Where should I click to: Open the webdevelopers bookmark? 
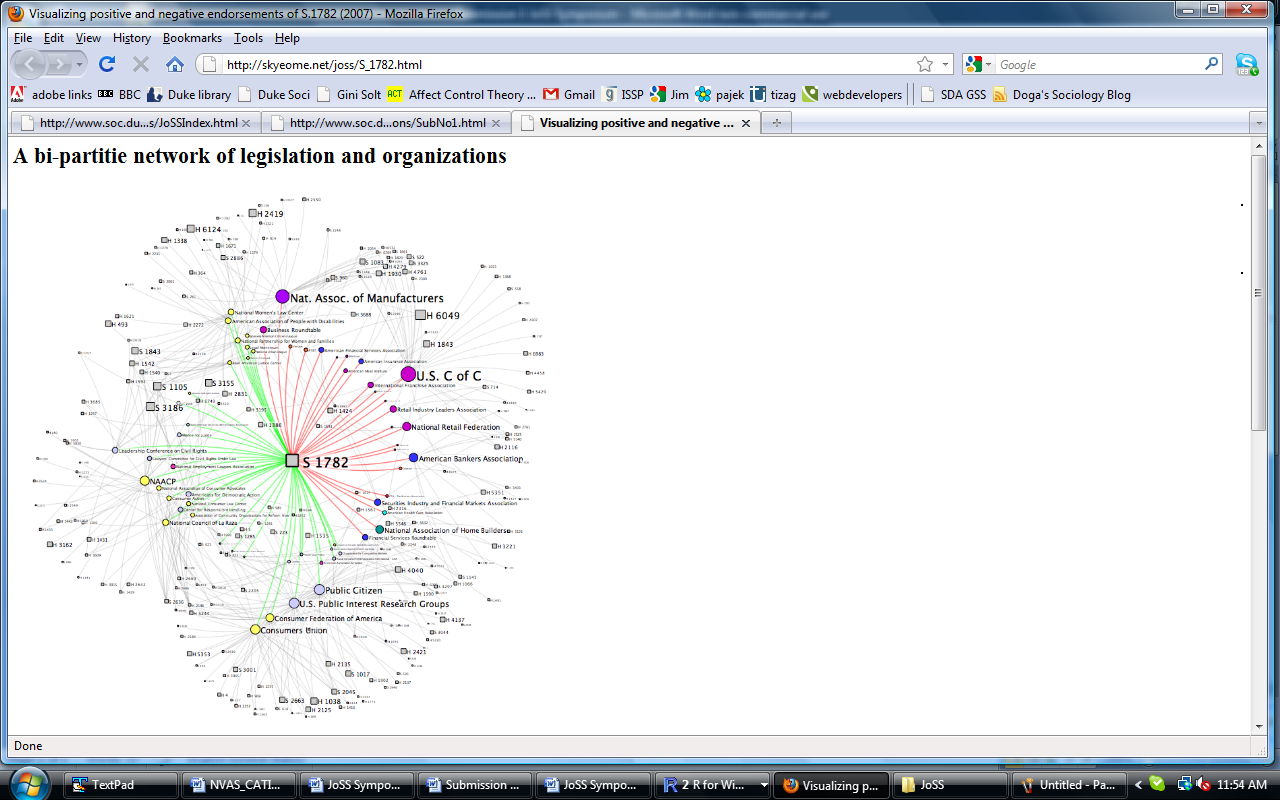click(852, 95)
